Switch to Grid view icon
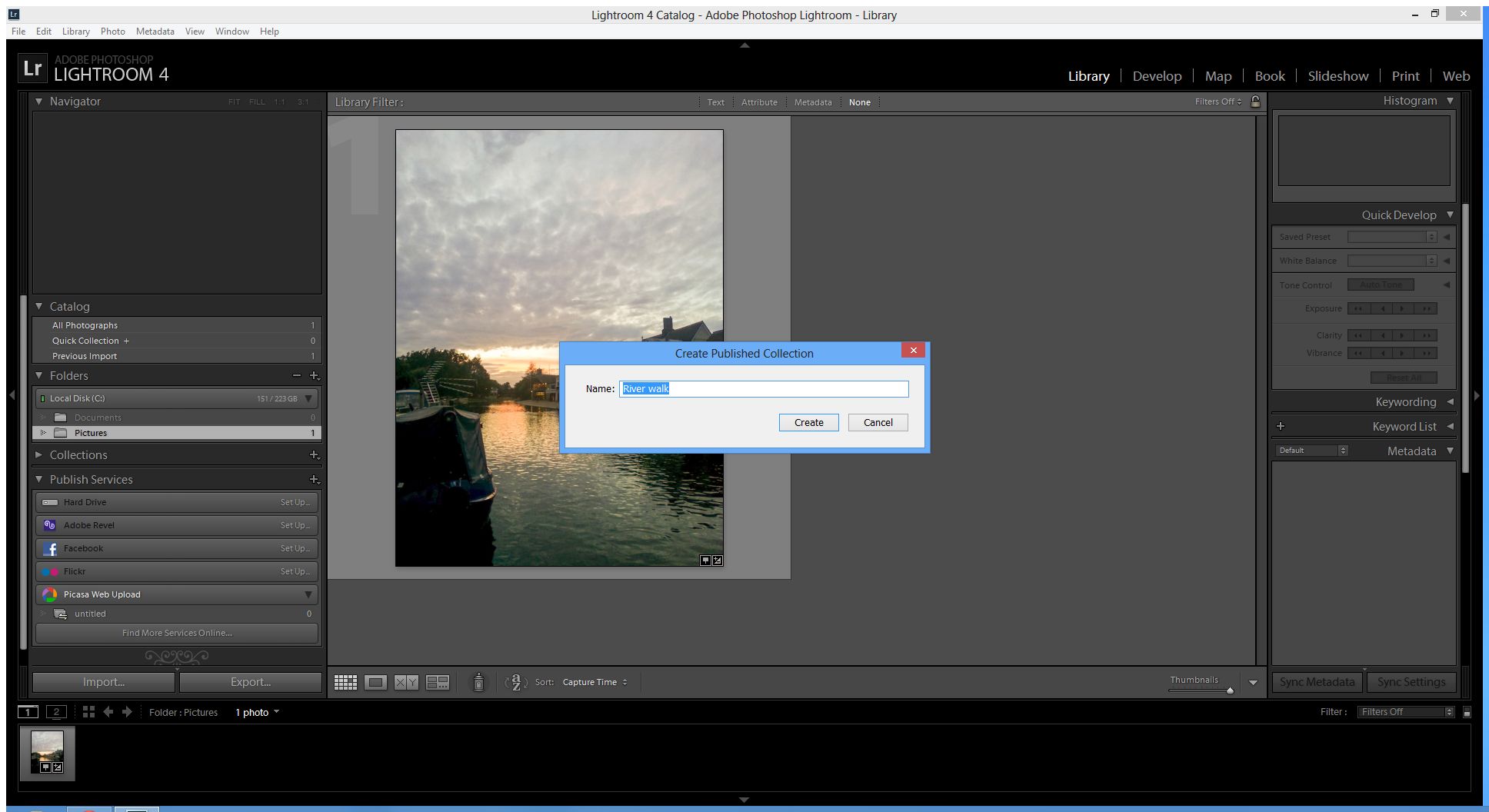This screenshot has width=1489, height=812. click(x=345, y=682)
